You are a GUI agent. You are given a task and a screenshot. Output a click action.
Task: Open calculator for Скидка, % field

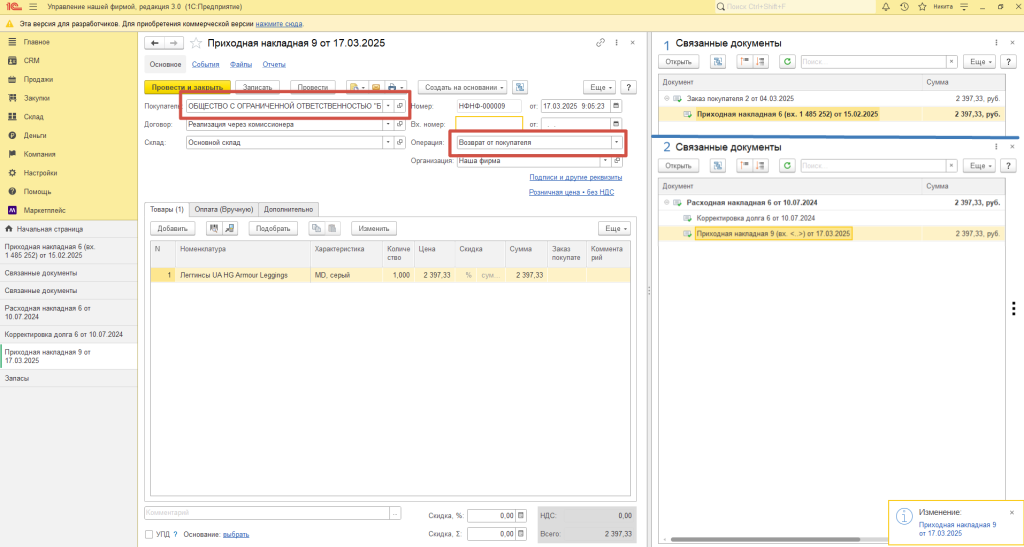pos(521,516)
